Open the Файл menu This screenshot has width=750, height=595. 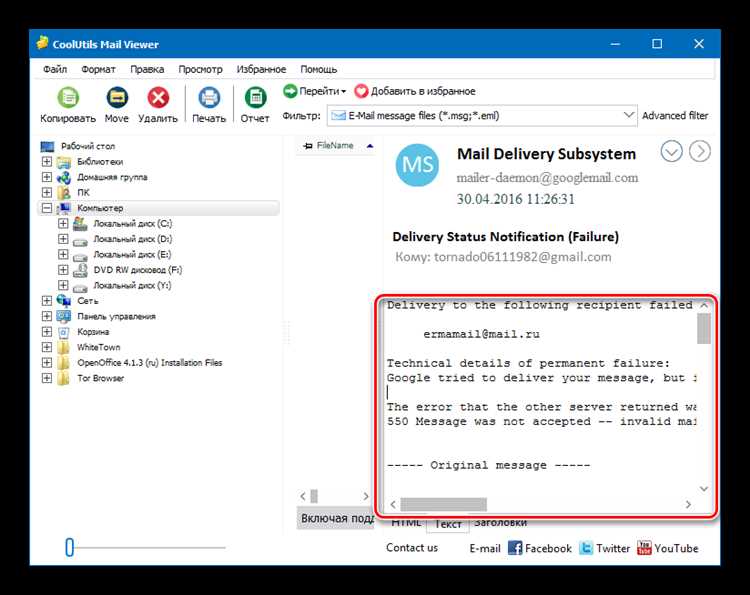[x=55, y=69]
